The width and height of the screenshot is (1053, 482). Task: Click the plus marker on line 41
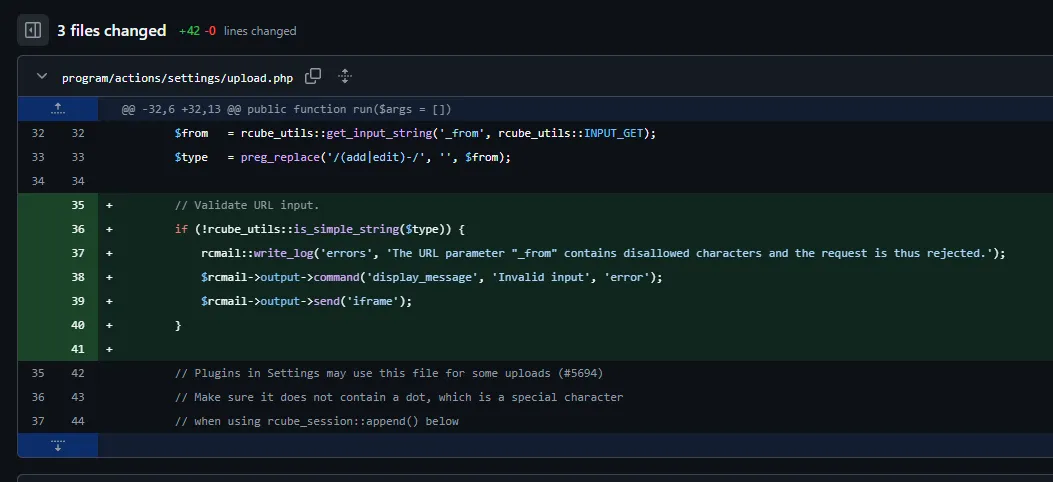109,349
